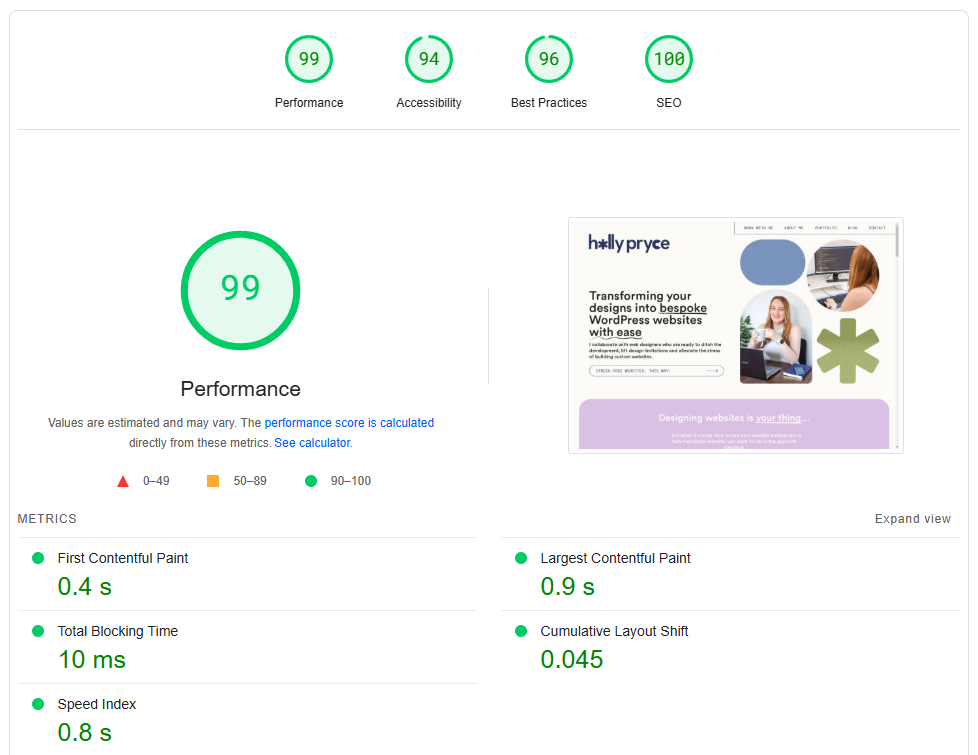The width and height of the screenshot is (978, 755).
Task: Click the Performance 99 gauge at the top
Action: 309,59
